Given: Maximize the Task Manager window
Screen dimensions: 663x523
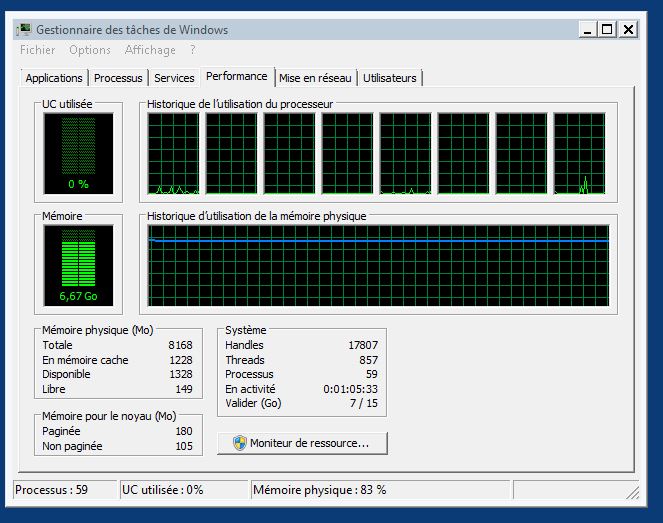Looking at the screenshot, I should [x=606, y=30].
